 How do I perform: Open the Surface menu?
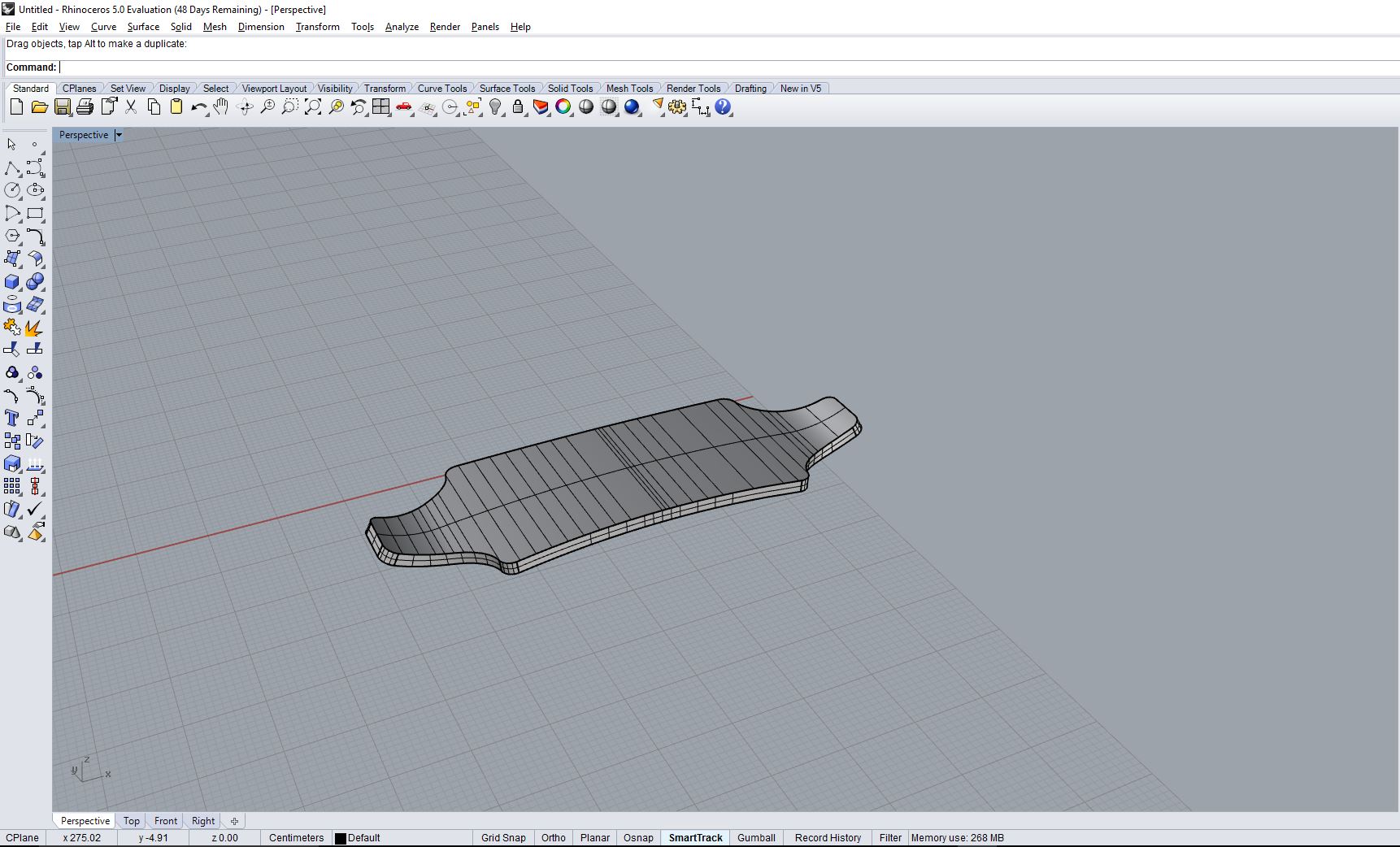point(143,27)
